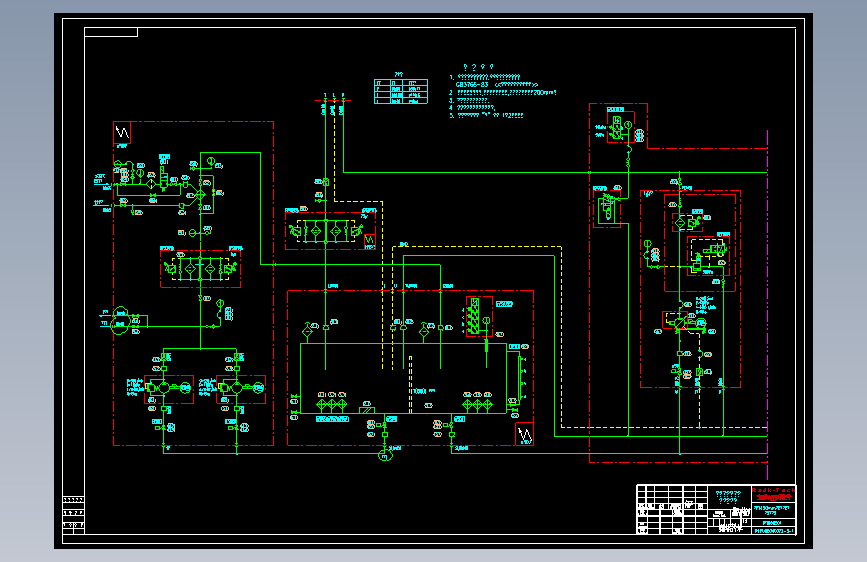Screen dimensions: 867x562
Task: Click the red Radk-Tech title block text
Action: pyautogui.click(x=773, y=490)
